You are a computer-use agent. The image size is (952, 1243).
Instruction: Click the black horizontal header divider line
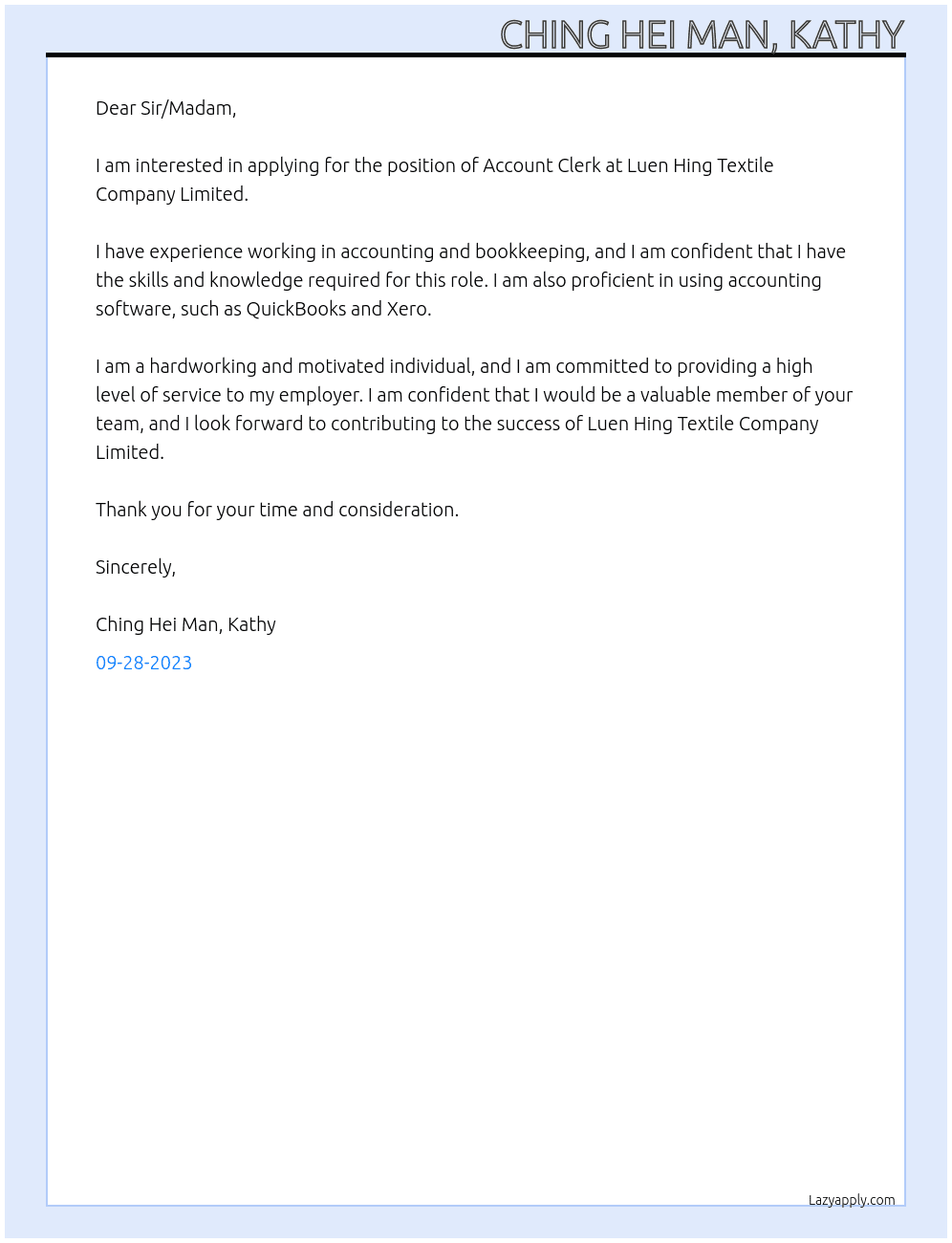pos(476,55)
